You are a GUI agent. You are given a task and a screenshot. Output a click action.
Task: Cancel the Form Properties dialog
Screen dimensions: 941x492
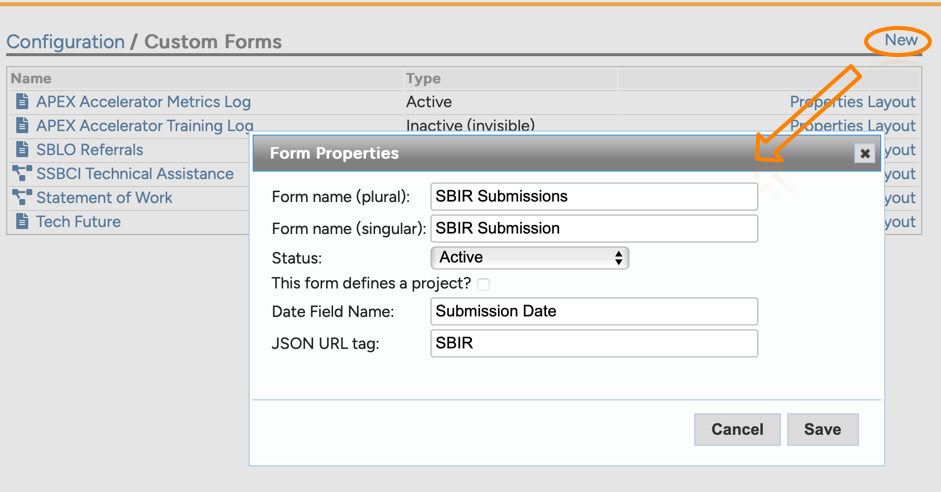tap(737, 429)
